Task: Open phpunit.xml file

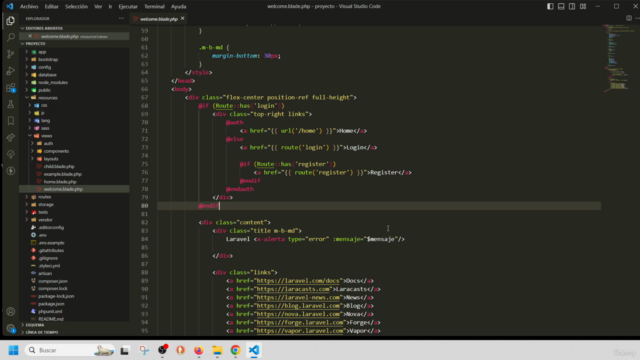Action: click(x=50, y=311)
